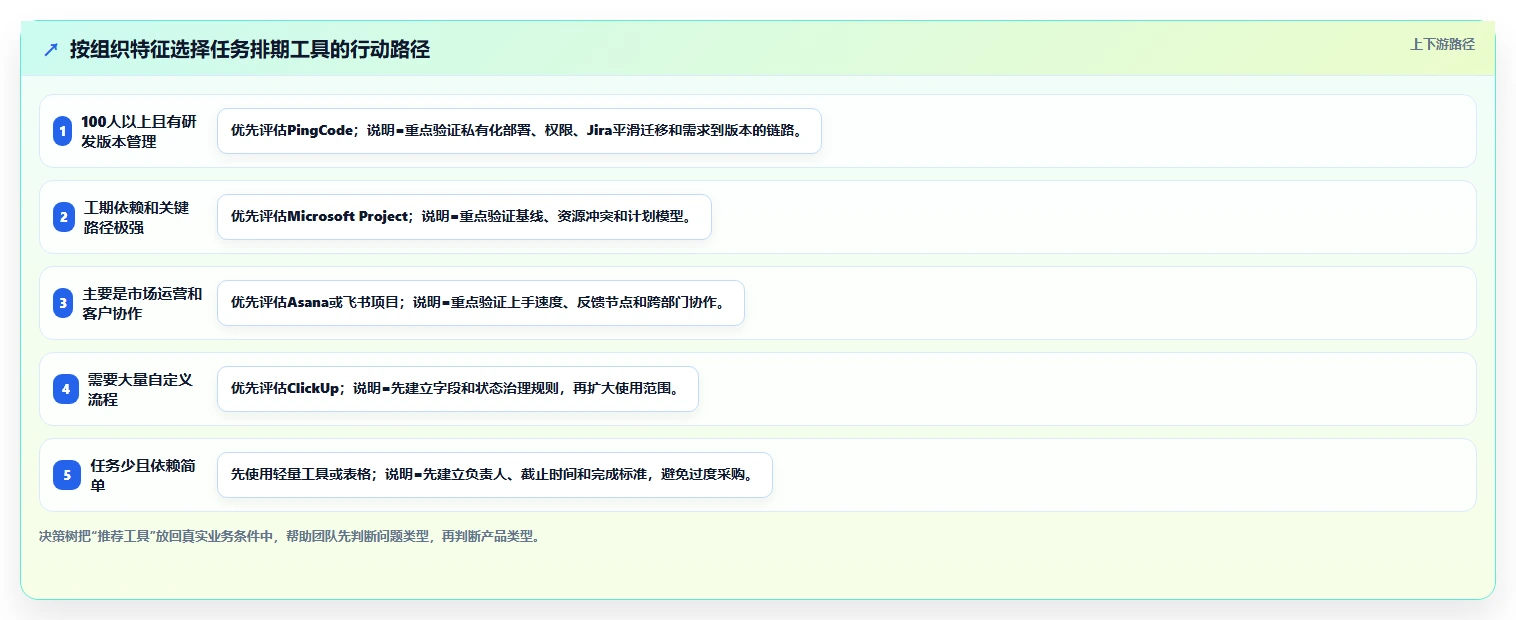Click condition 需要大量自定义流程

pyautogui.click(x=140, y=389)
